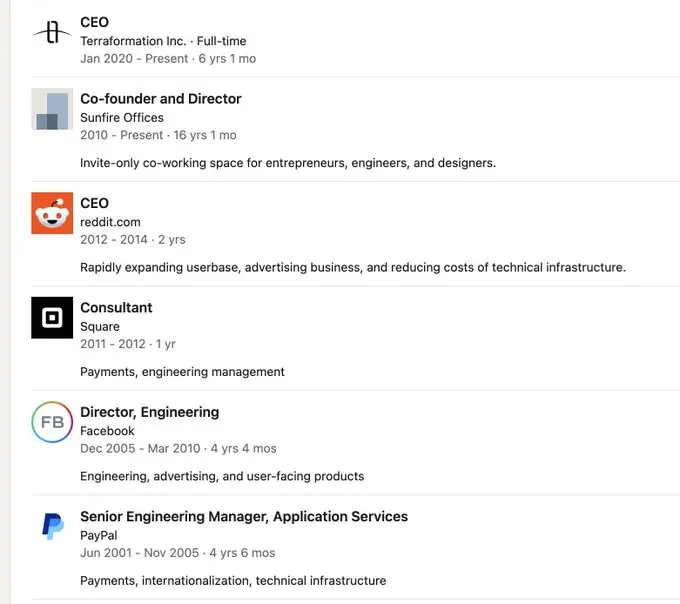Select the Dec 2005 - Mar 2010 date range
Screen dimensions: 680x604
(141, 448)
